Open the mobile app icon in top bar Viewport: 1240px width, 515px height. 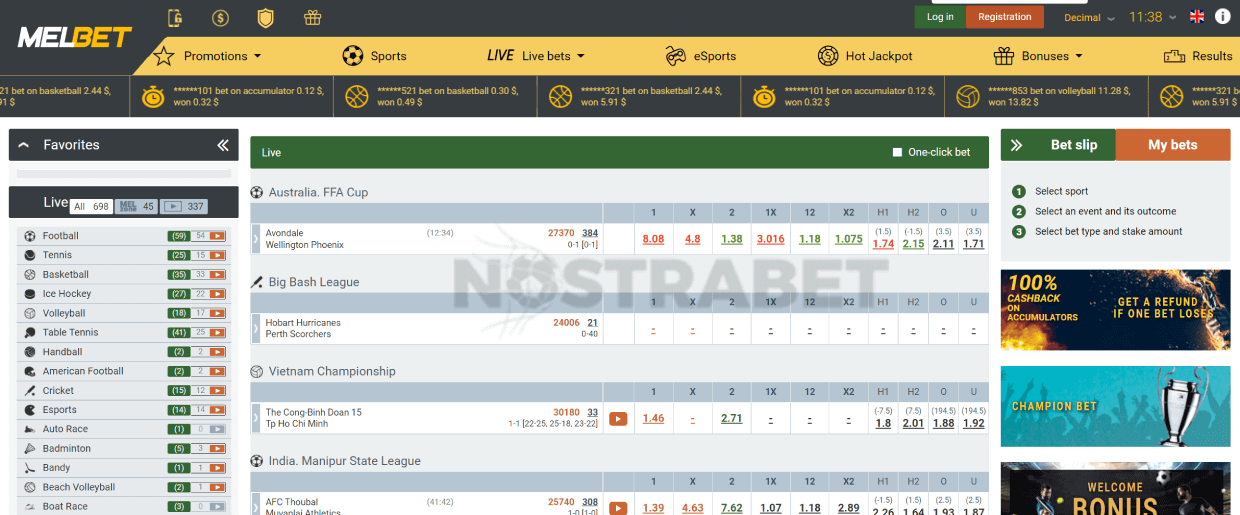click(176, 17)
